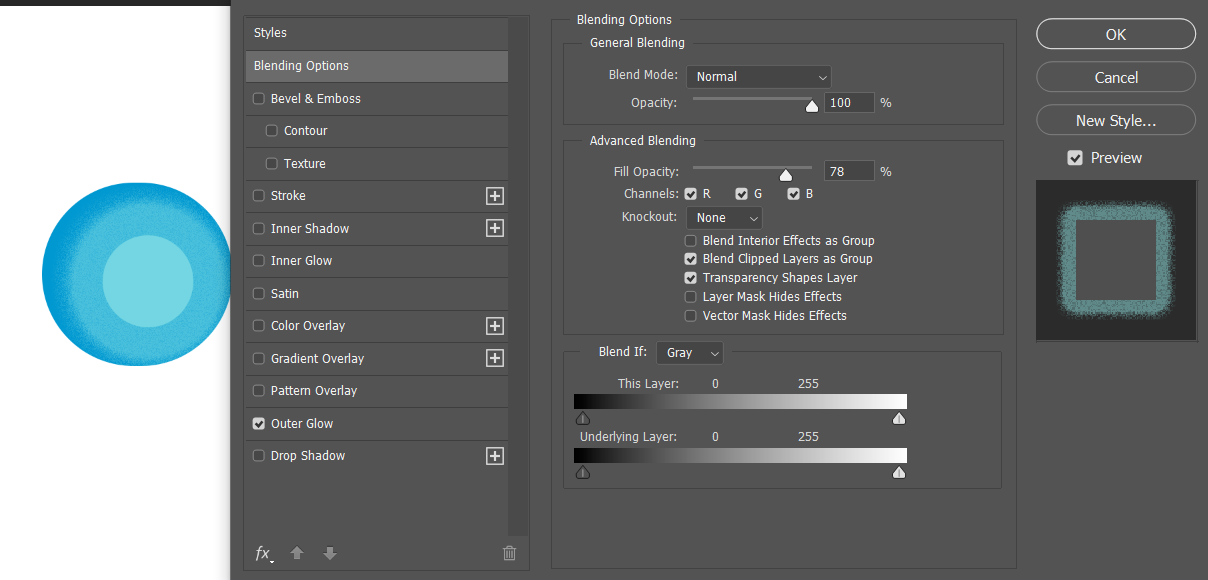Click the style preview thumbnail
The image size is (1208, 580).
[x=1116, y=260]
